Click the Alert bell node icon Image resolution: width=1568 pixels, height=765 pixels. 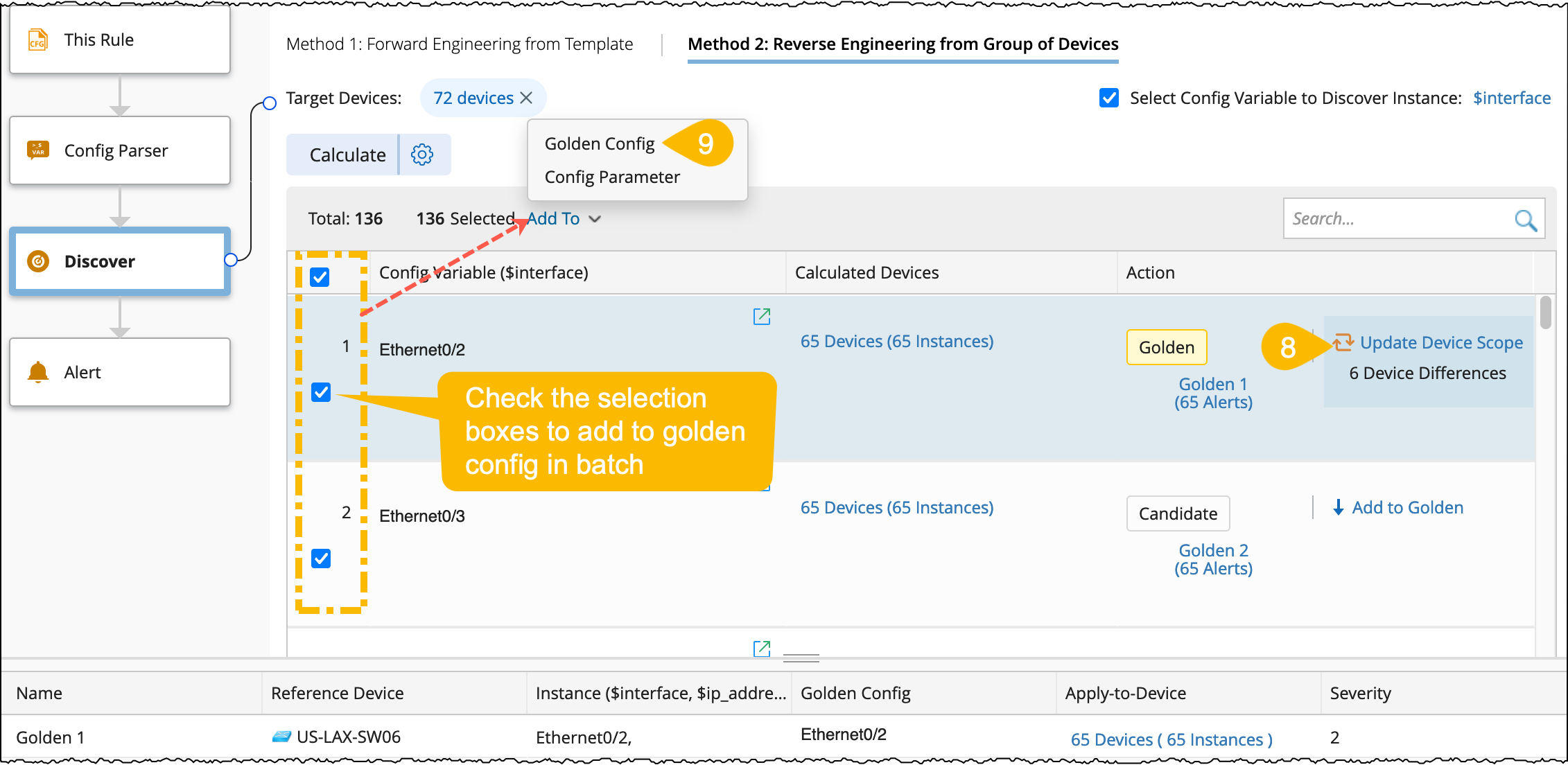[38, 372]
